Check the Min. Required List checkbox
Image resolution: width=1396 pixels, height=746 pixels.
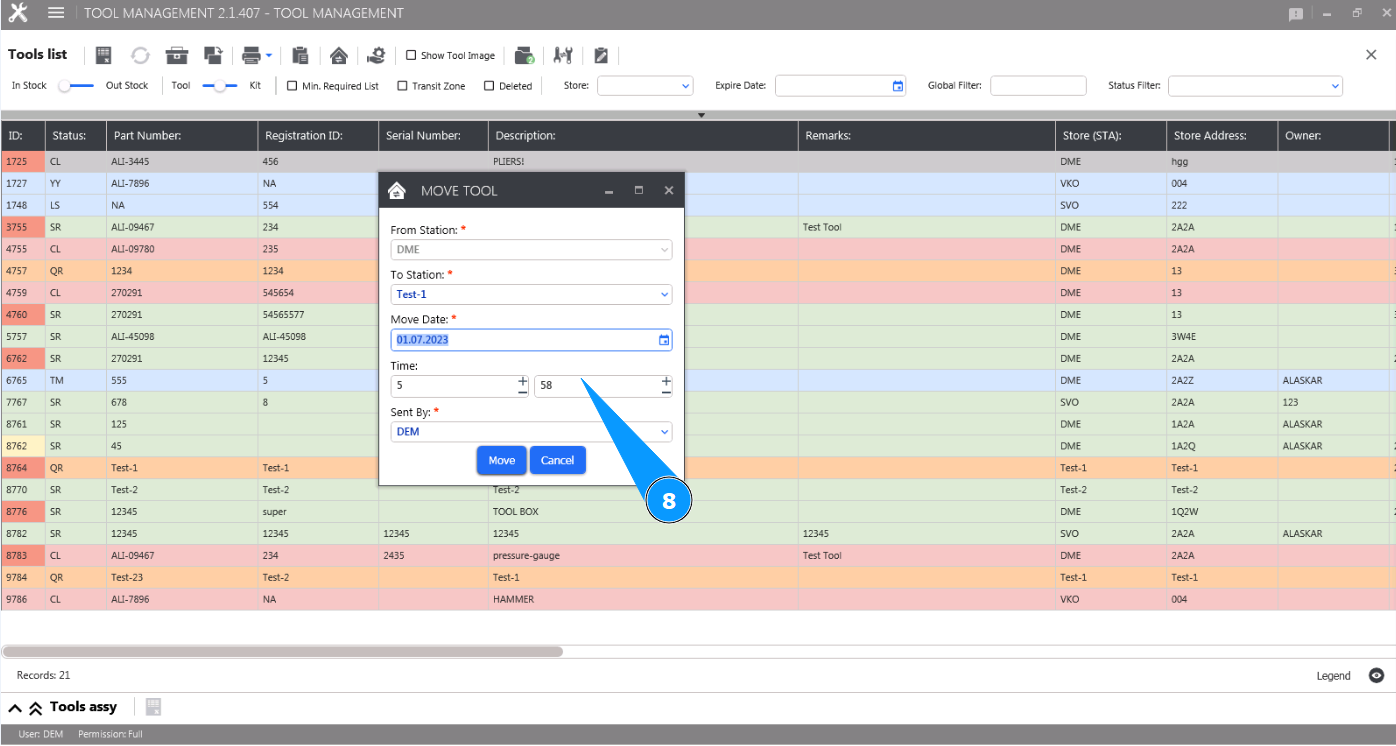click(292, 86)
